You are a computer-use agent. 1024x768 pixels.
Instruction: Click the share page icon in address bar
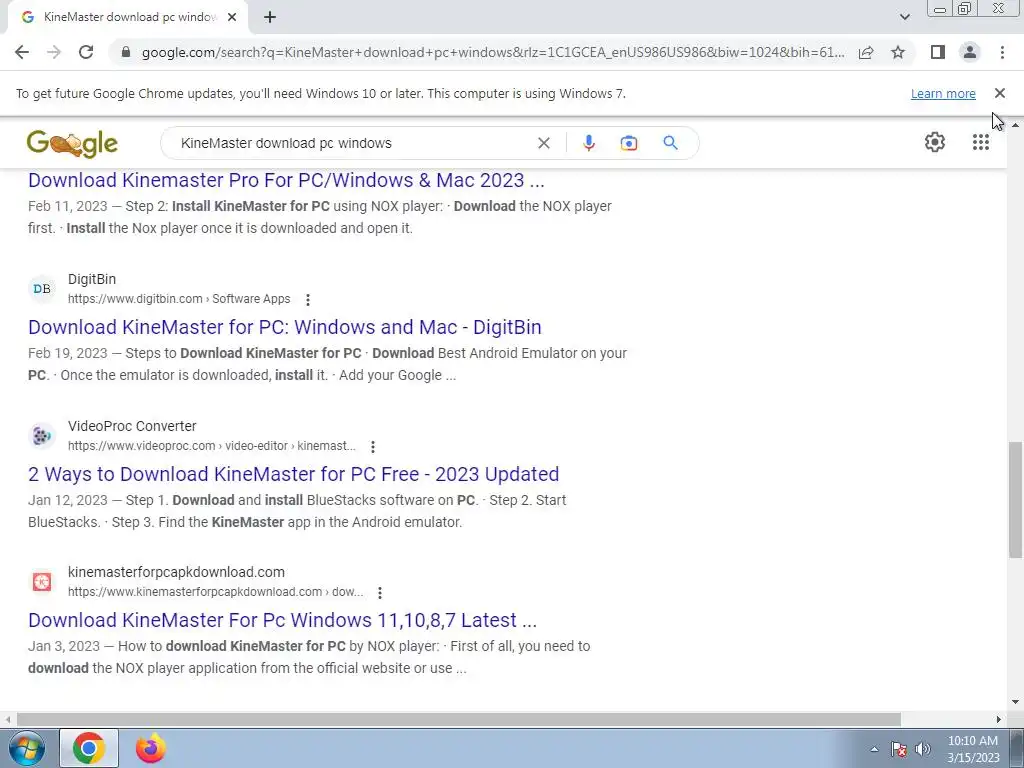[866, 52]
